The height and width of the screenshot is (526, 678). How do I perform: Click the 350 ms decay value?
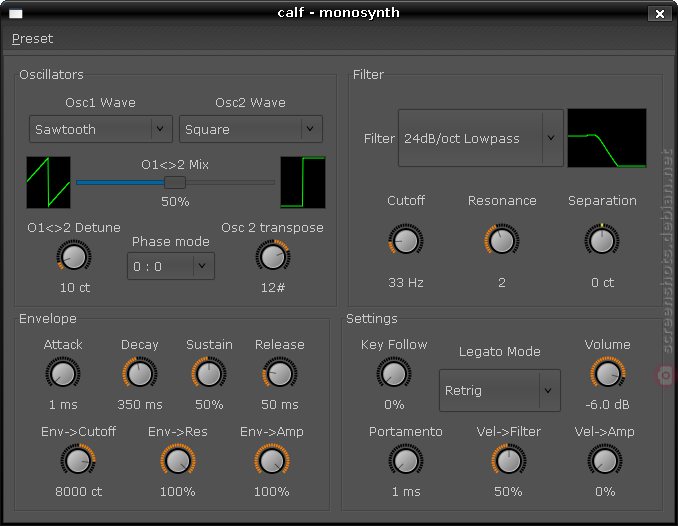pos(140,405)
